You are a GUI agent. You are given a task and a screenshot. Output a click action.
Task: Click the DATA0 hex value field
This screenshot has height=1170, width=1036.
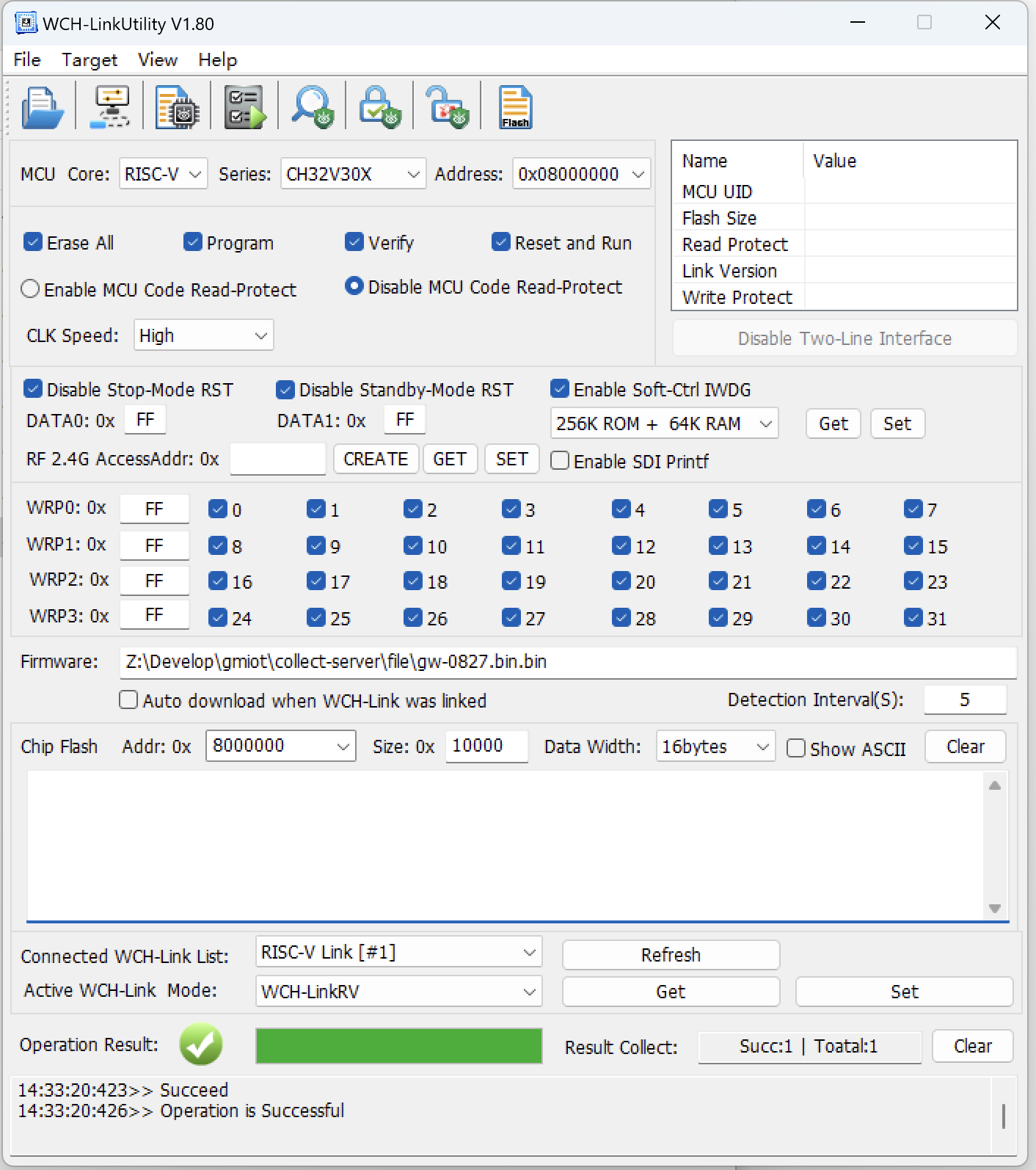(x=145, y=420)
